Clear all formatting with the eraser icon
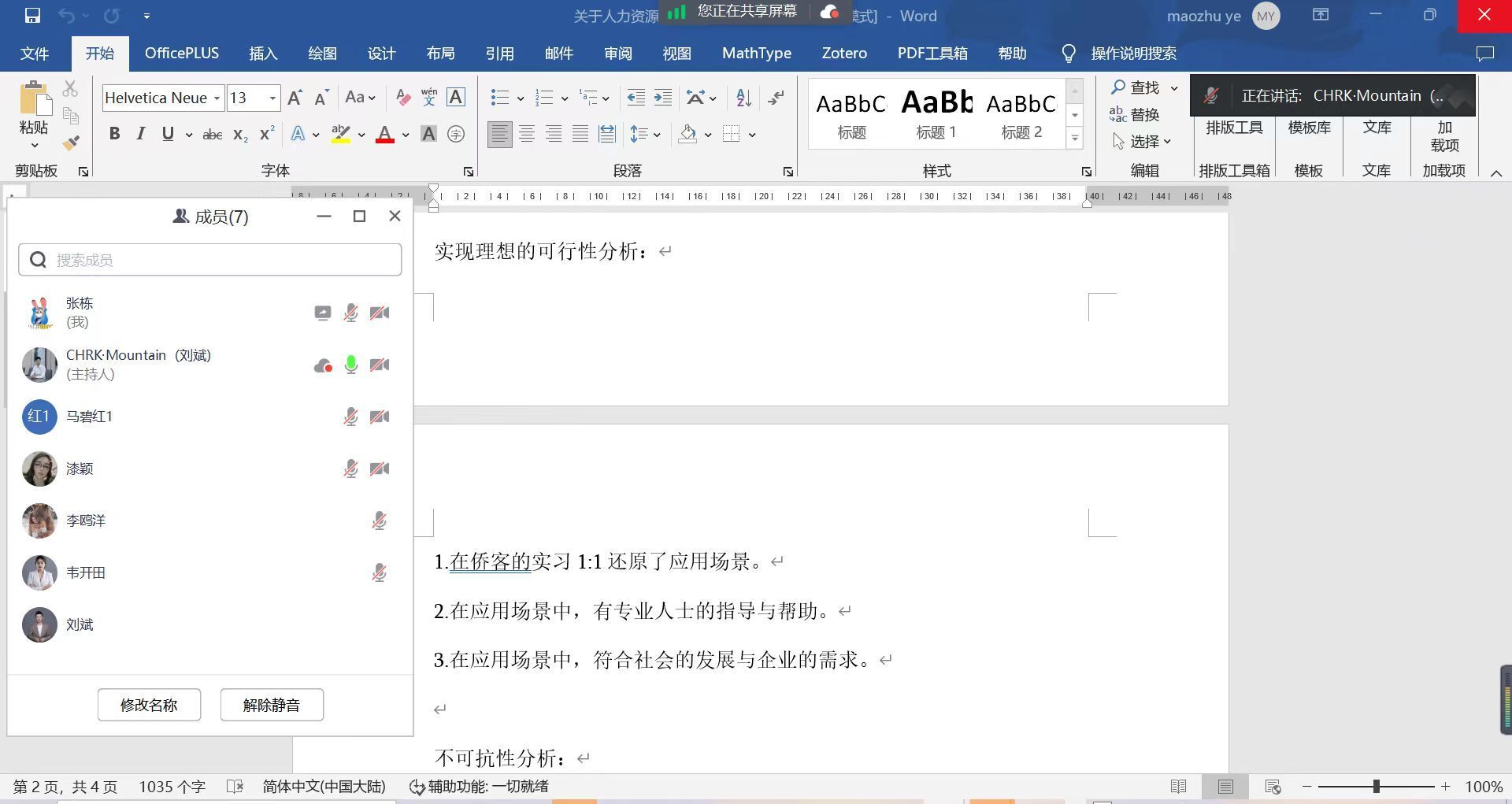This screenshot has width=1512, height=804. [402, 98]
